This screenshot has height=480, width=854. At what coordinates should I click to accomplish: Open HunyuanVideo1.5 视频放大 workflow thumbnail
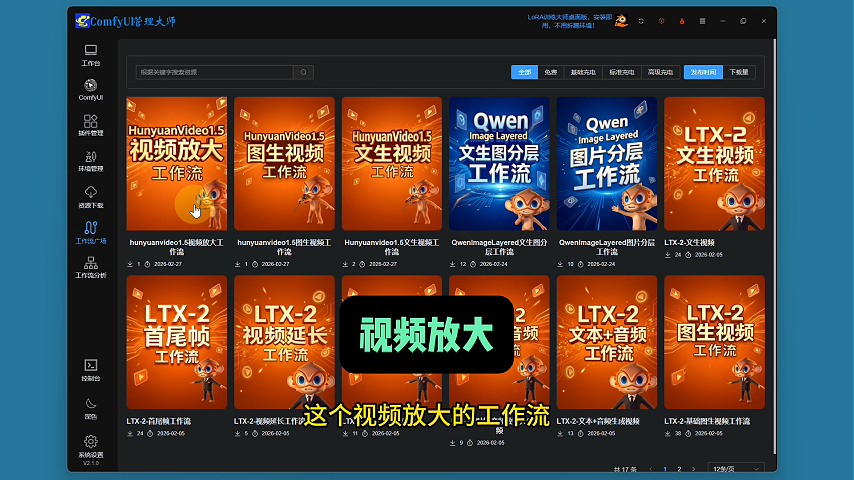176,163
